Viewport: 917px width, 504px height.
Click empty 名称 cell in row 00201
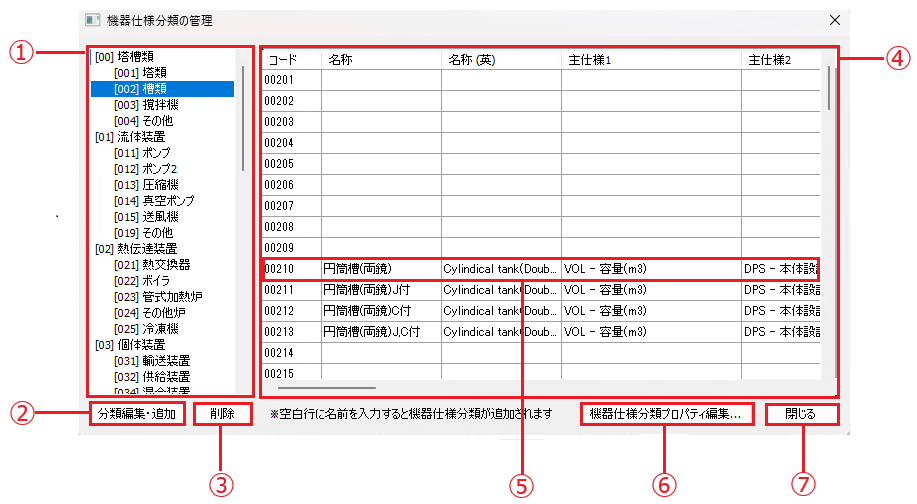(x=380, y=80)
